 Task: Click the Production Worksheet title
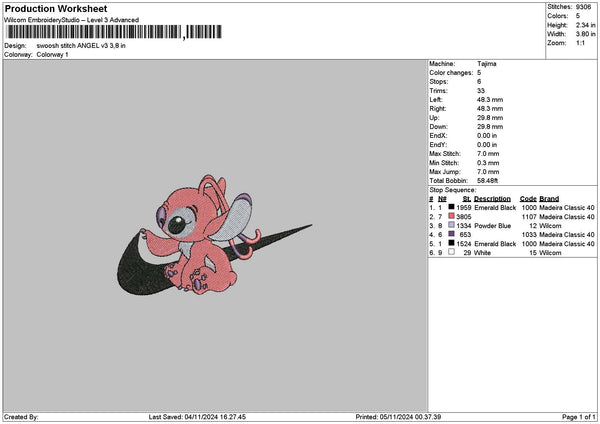pos(56,8)
